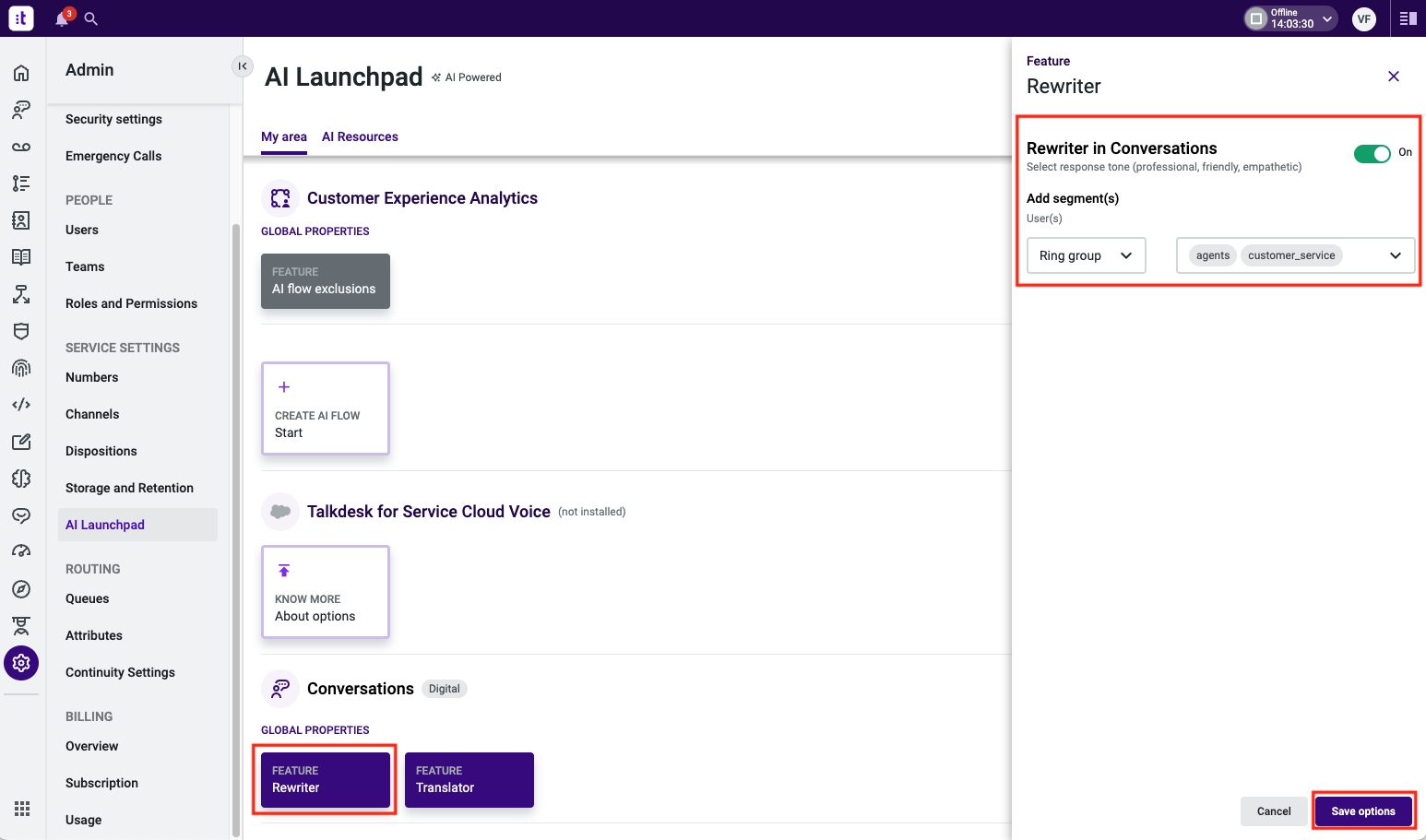Open Emergency Calls in Admin menu
Screen dimensions: 1426x840
(x=113, y=156)
